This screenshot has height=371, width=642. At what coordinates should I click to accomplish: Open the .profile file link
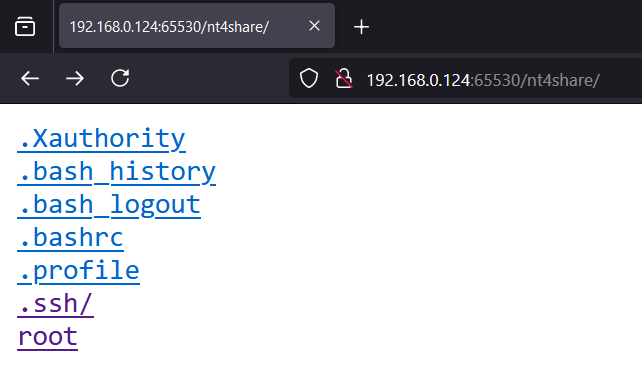[78, 271]
